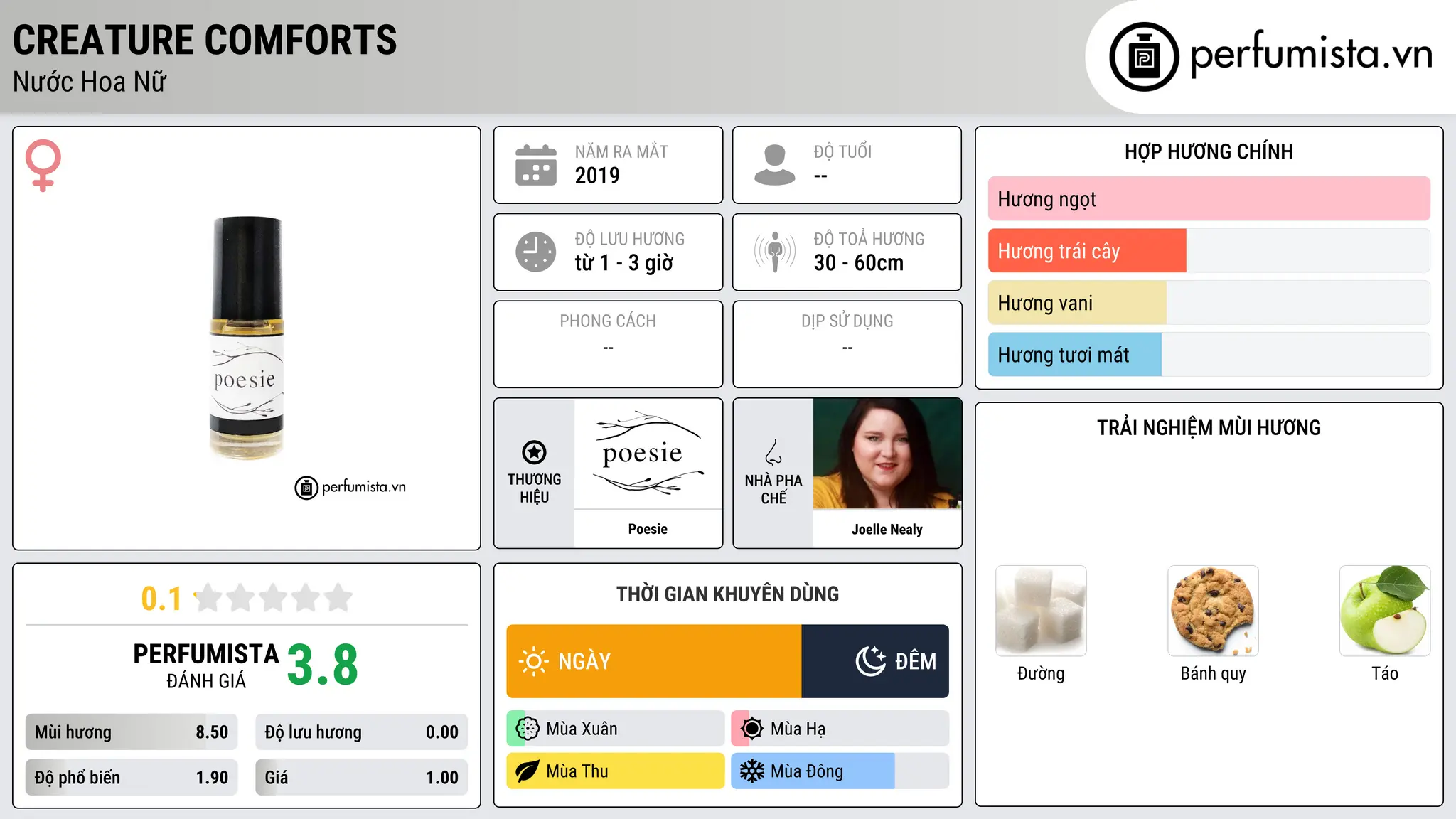Click the Mùa Xuân season bar
1456x819 pixels.
(616, 729)
